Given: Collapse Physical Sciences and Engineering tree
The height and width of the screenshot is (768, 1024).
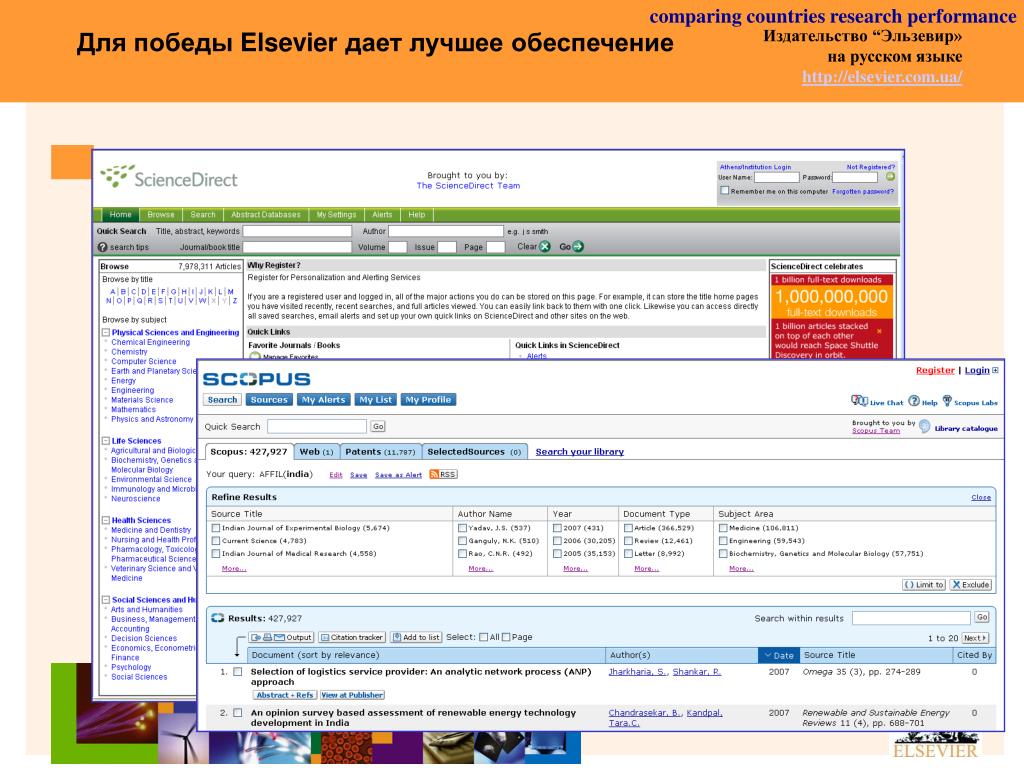Looking at the screenshot, I should [106, 332].
